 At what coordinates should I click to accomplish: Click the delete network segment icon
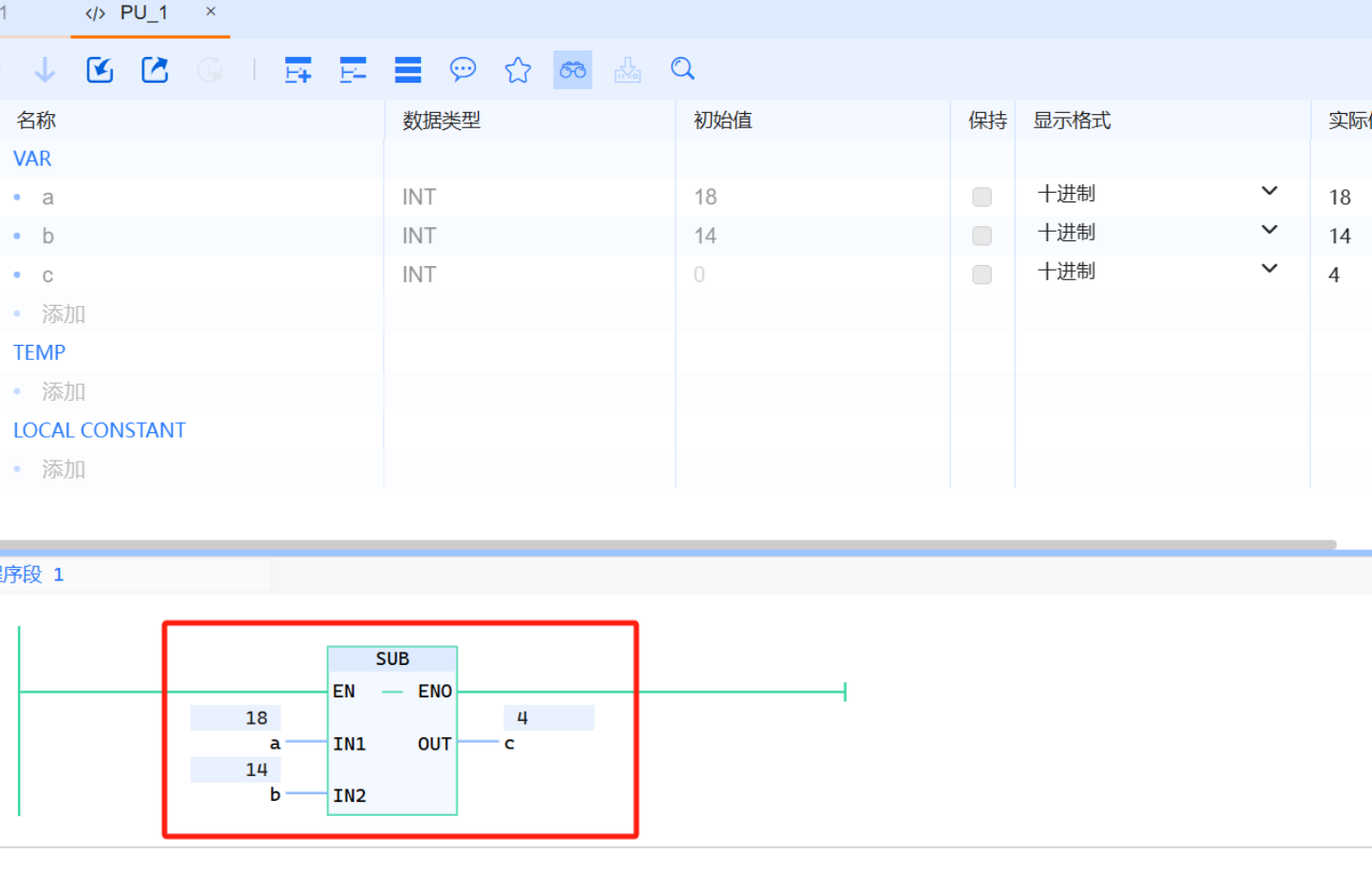pos(353,69)
